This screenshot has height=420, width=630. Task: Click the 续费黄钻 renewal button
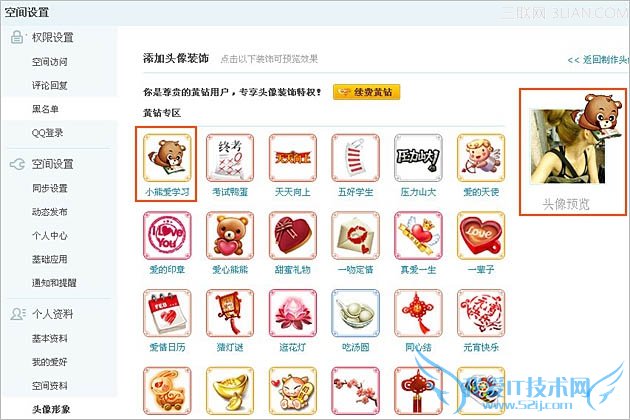(366, 92)
